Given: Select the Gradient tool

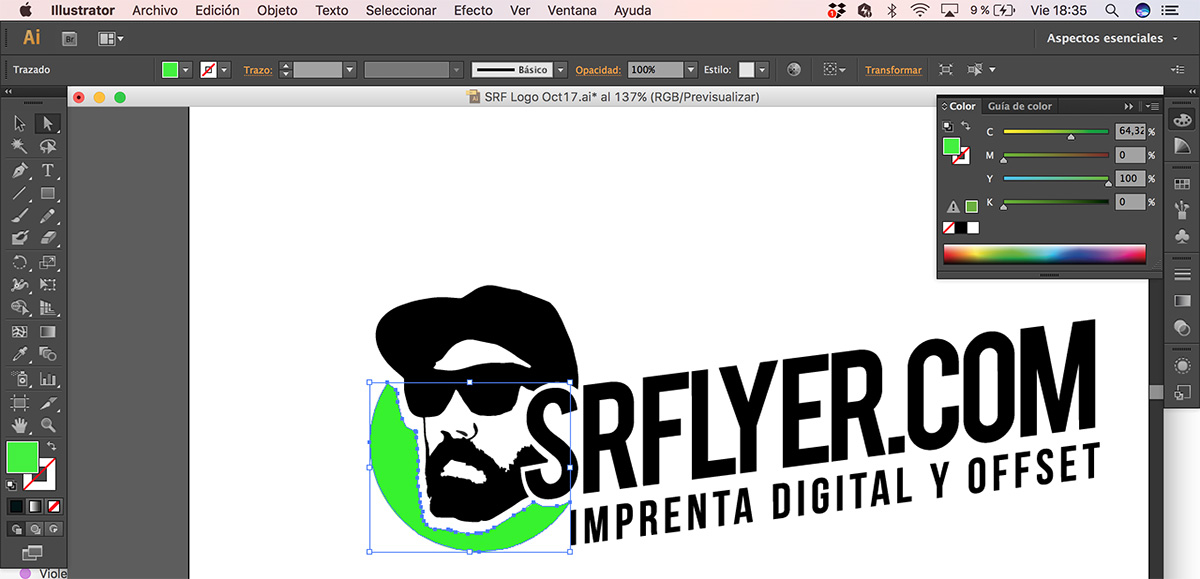Looking at the screenshot, I should click(x=47, y=331).
